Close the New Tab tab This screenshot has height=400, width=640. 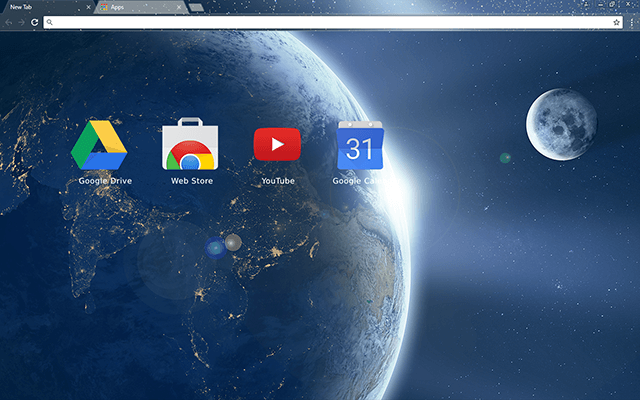point(88,7)
